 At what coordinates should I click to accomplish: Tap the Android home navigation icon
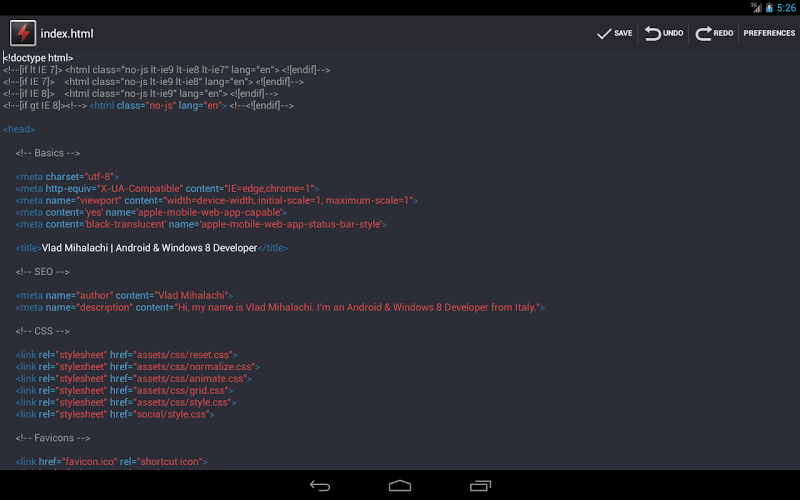[x=400, y=486]
